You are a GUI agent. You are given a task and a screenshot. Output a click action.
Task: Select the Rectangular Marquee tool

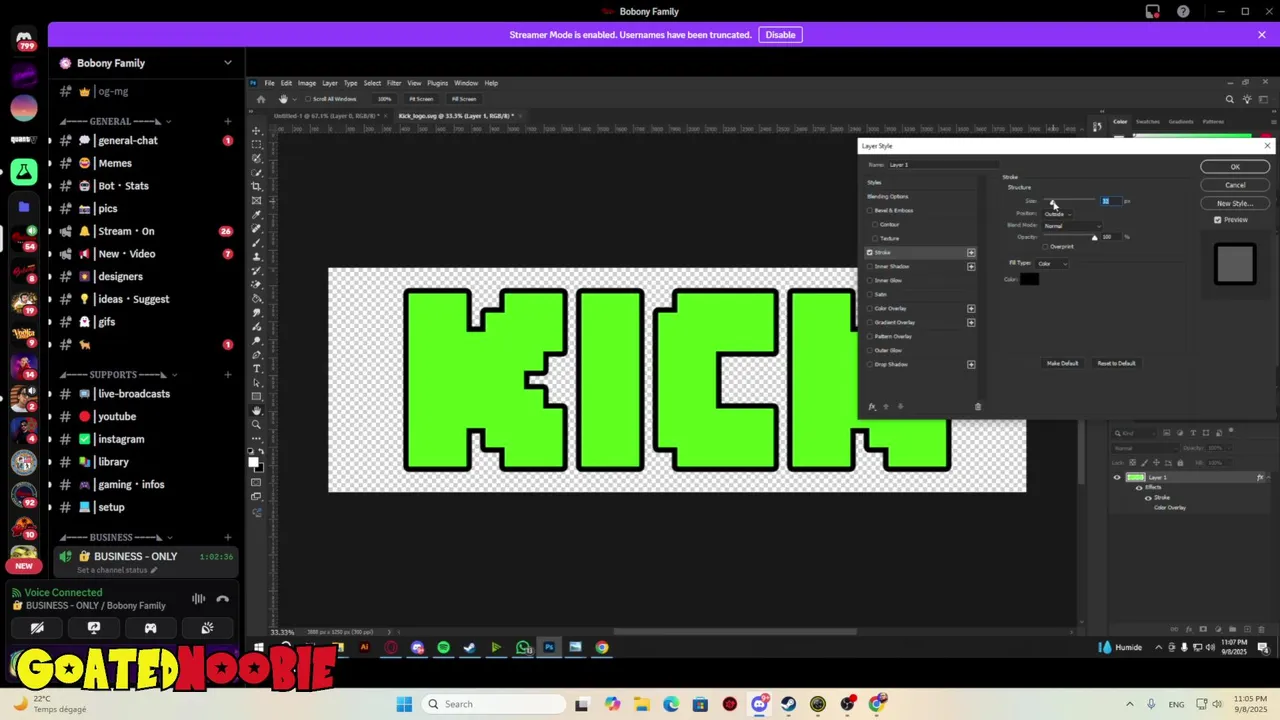[x=257, y=145]
